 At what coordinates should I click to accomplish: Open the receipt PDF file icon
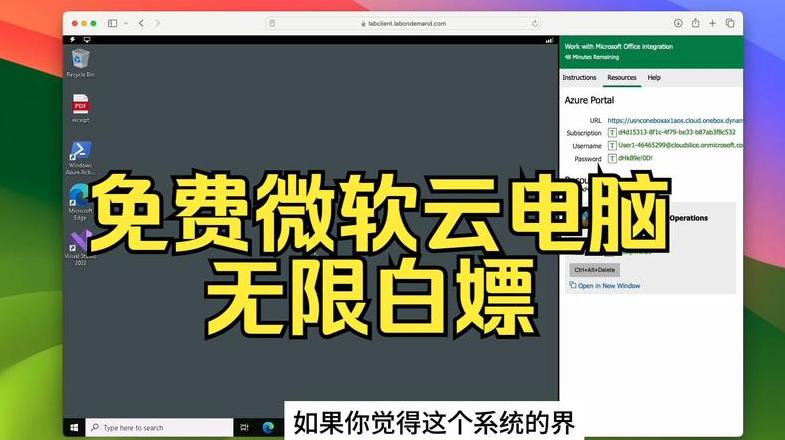tap(80, 108)
